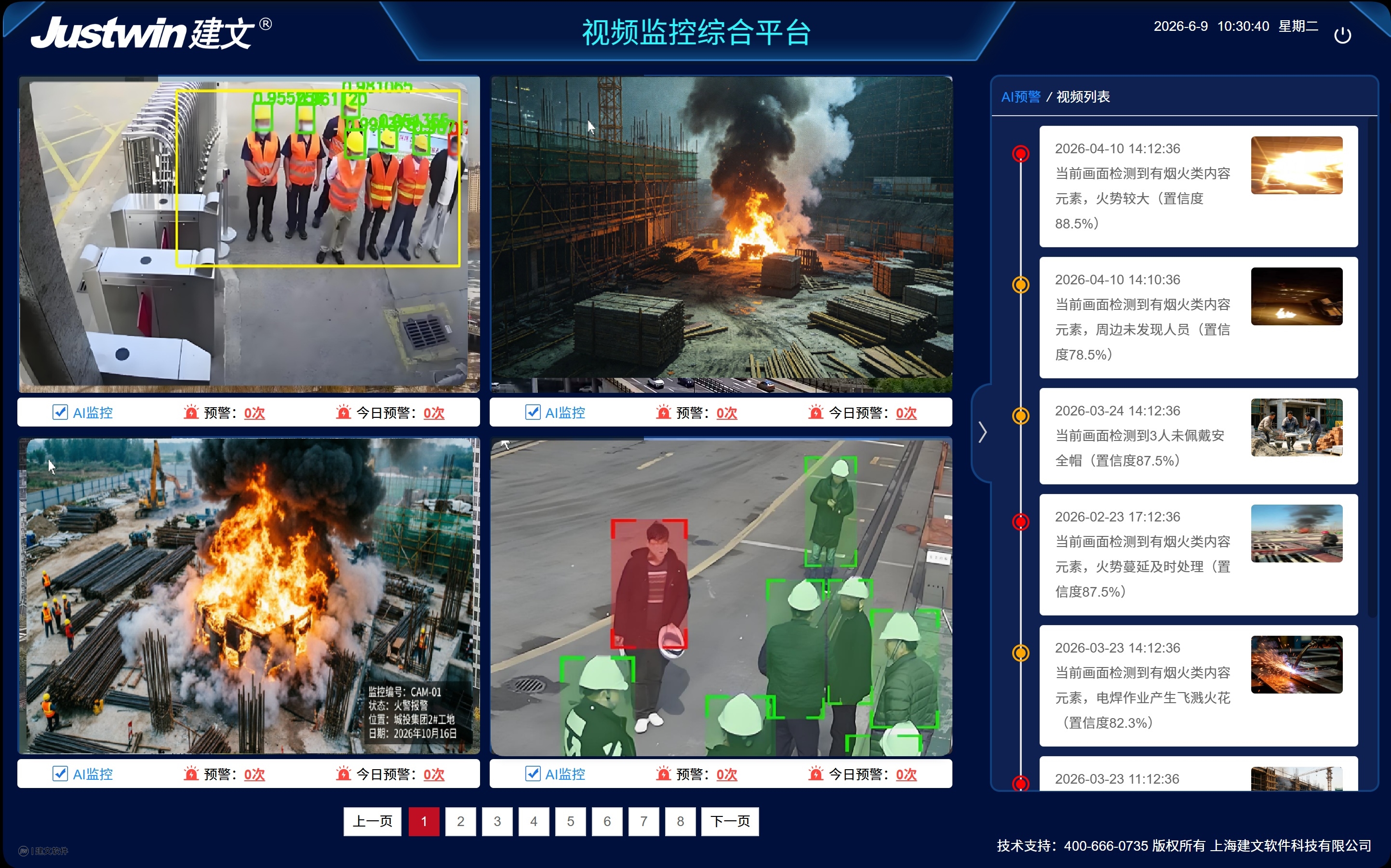Click alert text 检测到3人未佩戴安全帽
Viewport: 1391px width, 868px height.
pyautogui.click(x=1139, y=448)
